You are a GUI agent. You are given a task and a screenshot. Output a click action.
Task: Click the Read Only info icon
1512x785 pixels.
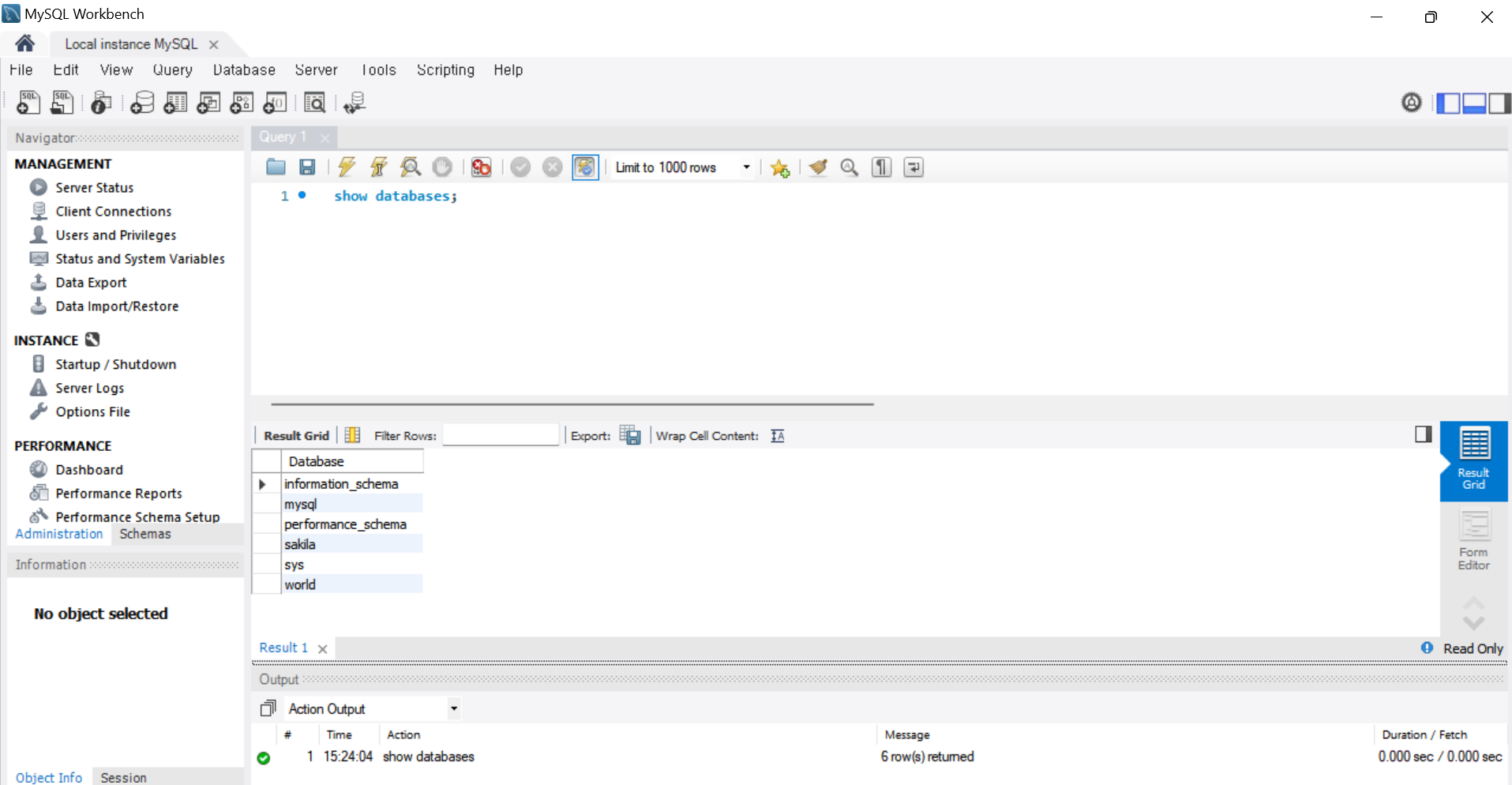click(x=1427, y=648)
